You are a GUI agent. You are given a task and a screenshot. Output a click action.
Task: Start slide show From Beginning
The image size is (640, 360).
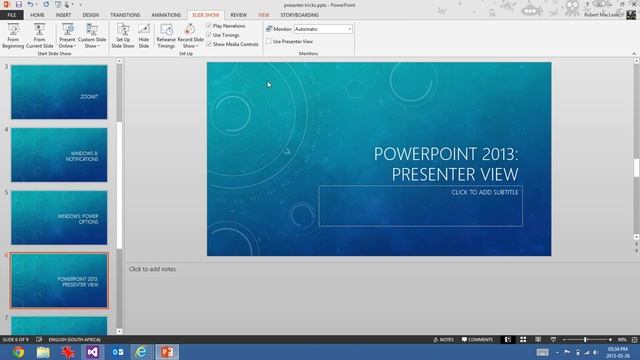pyautogui.click(x=13, y=36)
